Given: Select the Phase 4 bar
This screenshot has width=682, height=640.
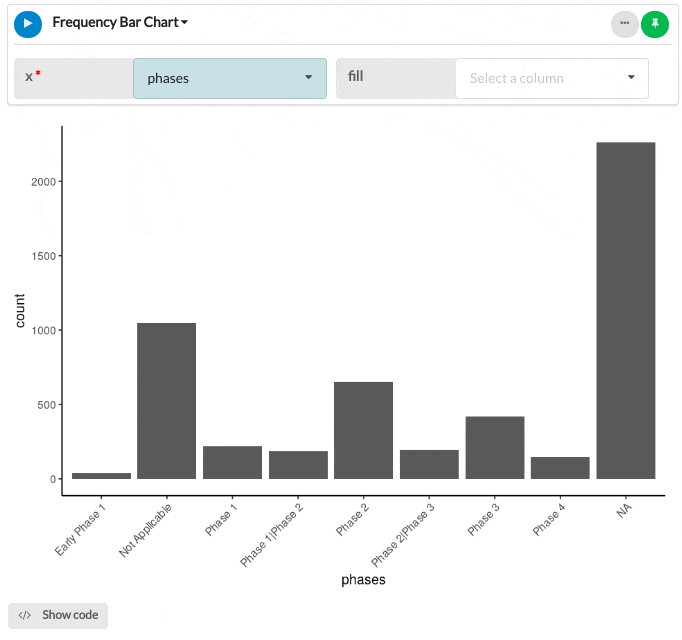Looking at the screenshot, I should [560, 468].
